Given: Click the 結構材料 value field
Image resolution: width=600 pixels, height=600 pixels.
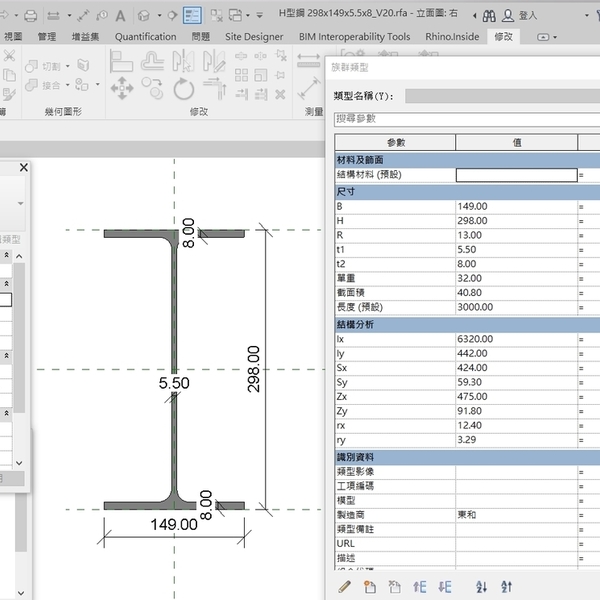Looking at the screenshot, I should pos(516,175).
